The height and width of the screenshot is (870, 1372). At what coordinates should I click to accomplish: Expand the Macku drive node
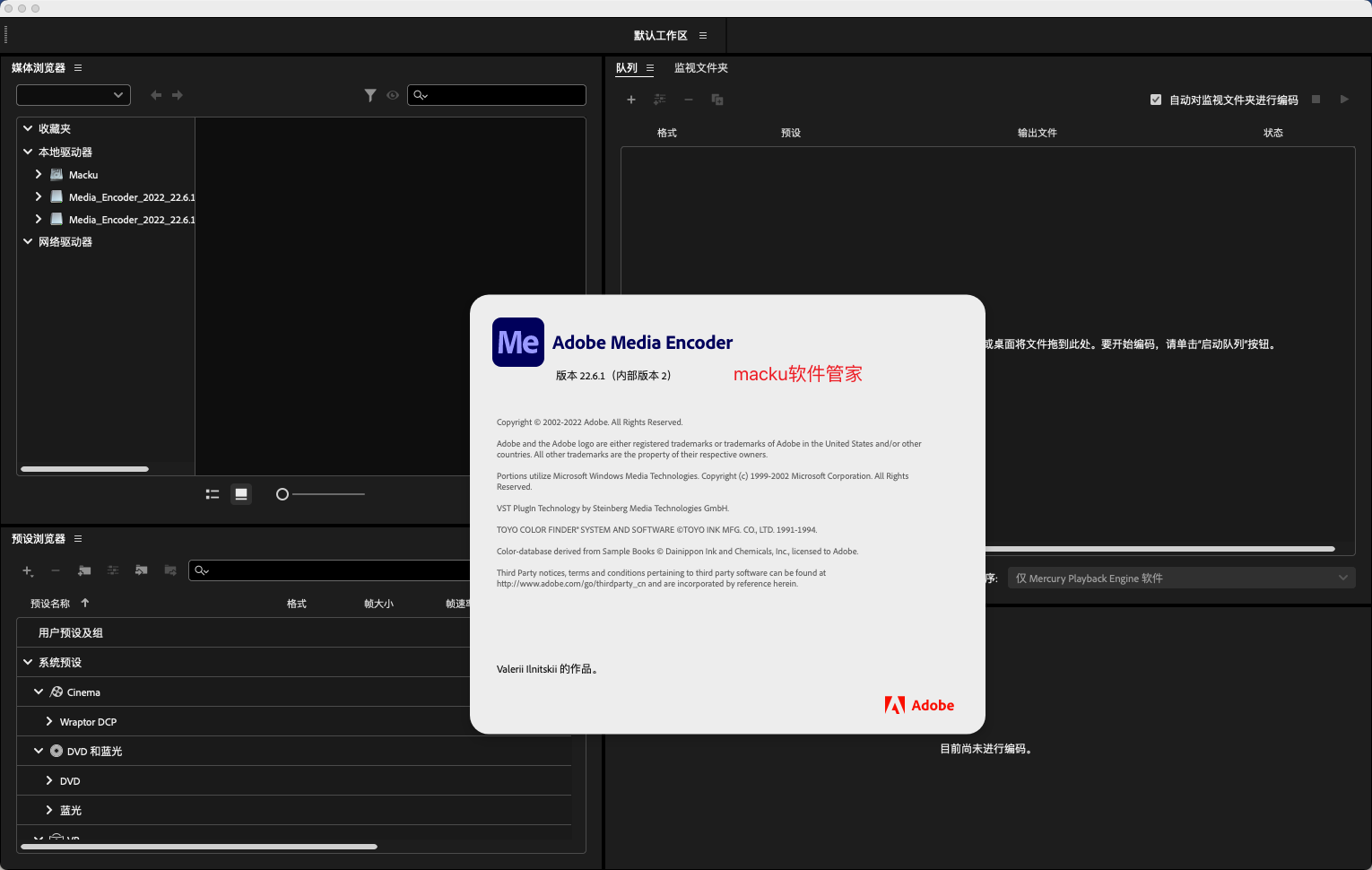[x=39, y=175]
